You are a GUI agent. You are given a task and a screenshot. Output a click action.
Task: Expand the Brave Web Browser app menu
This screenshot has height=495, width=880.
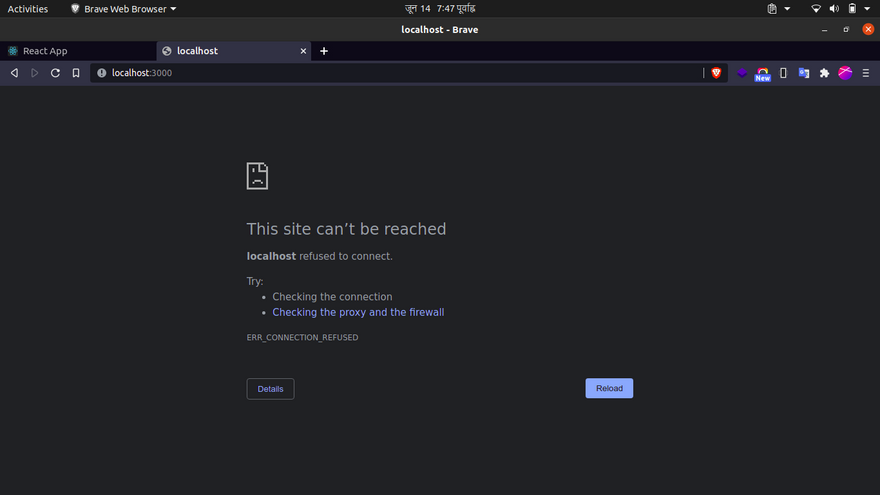tap(124, 9)
